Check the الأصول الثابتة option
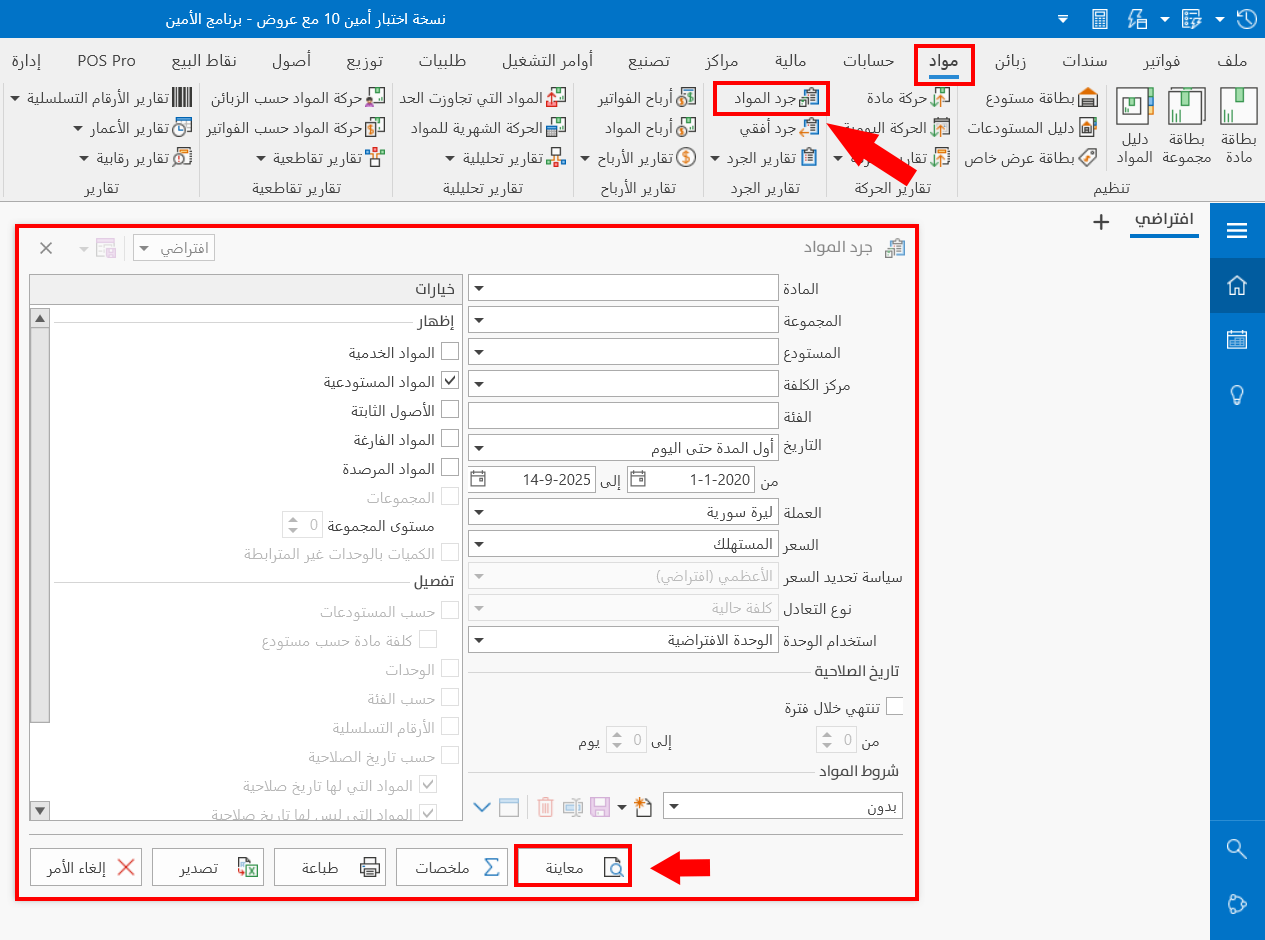The width and height of the screenshot is (1265, 940). point(449,409)
